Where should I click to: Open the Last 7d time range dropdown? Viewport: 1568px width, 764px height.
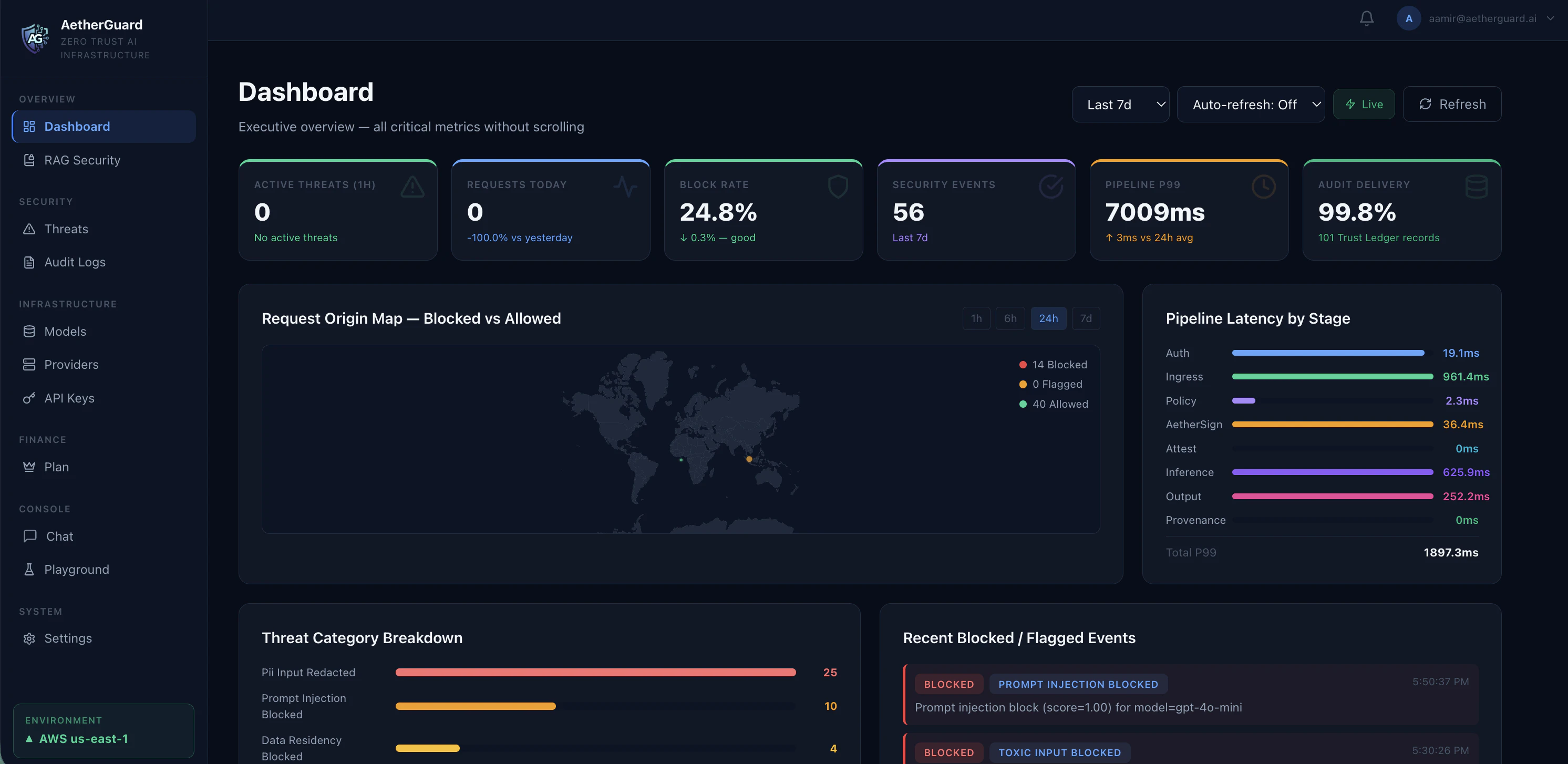click(1120, 104)
